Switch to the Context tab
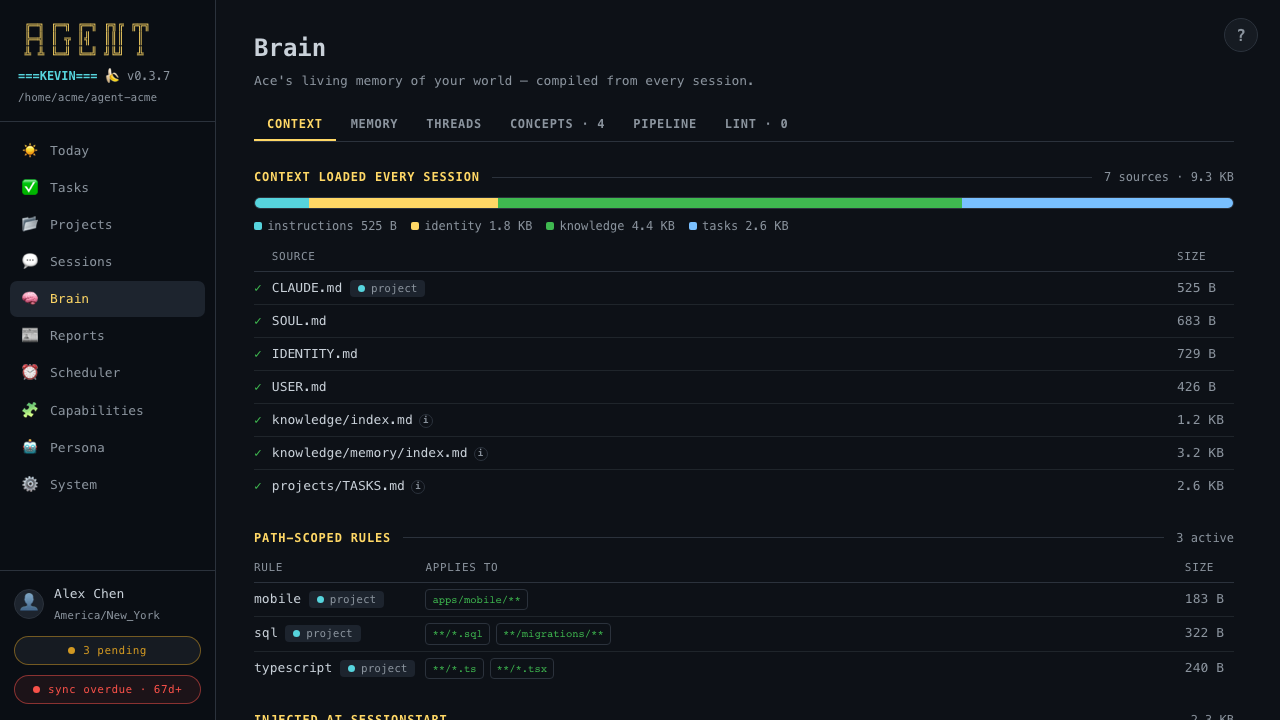The height and width of the screenshot is (720, 1280). (295, 124)
